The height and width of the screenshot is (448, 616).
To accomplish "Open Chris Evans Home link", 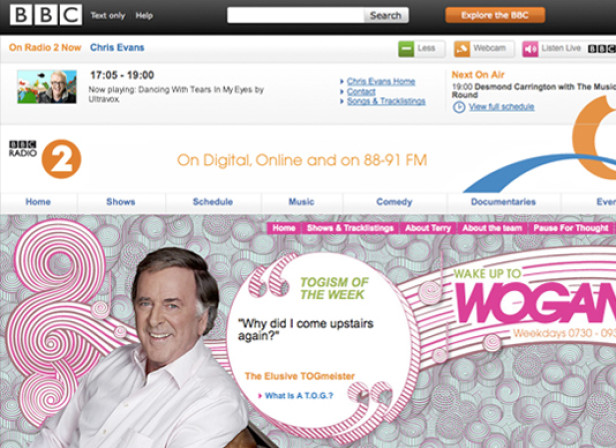I will tap(381, 81).
